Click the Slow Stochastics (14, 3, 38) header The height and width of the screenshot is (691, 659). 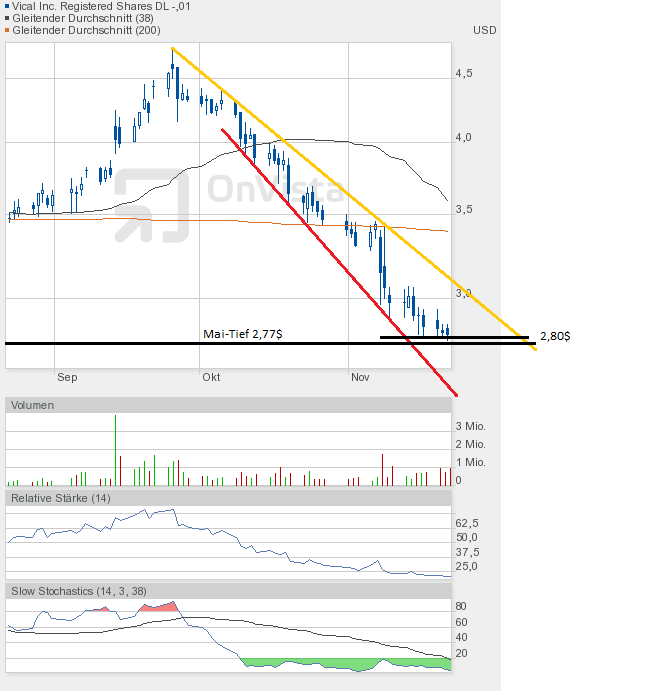228,591
